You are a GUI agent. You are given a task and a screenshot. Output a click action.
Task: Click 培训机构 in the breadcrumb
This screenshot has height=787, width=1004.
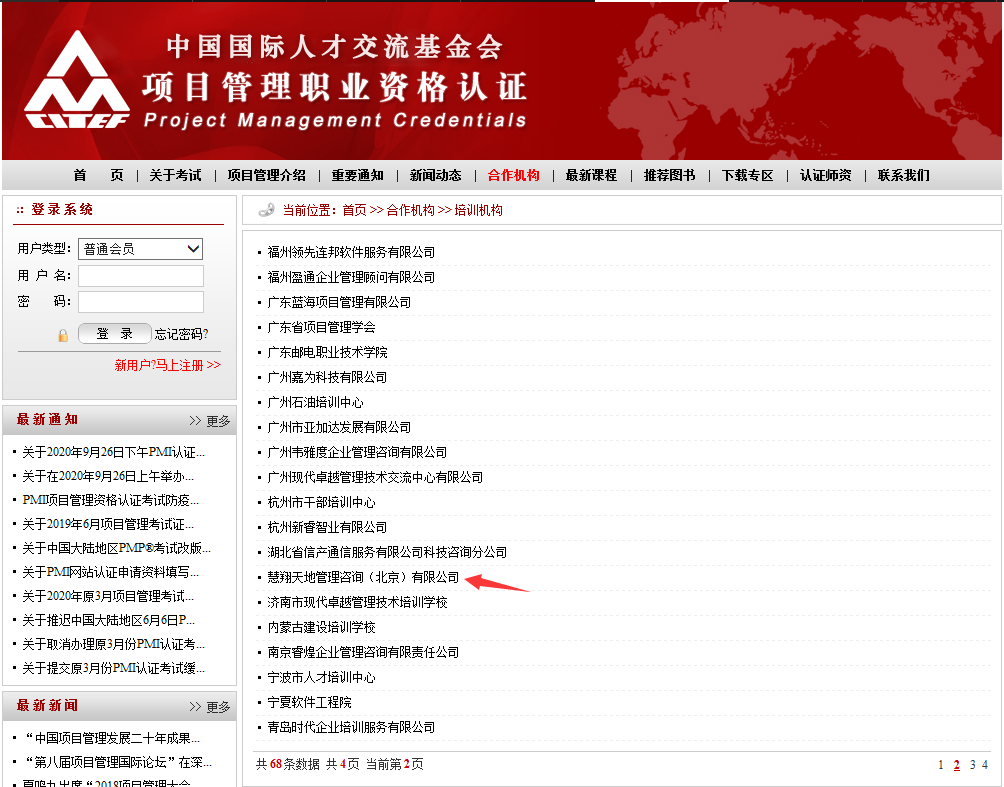[478, 210]
